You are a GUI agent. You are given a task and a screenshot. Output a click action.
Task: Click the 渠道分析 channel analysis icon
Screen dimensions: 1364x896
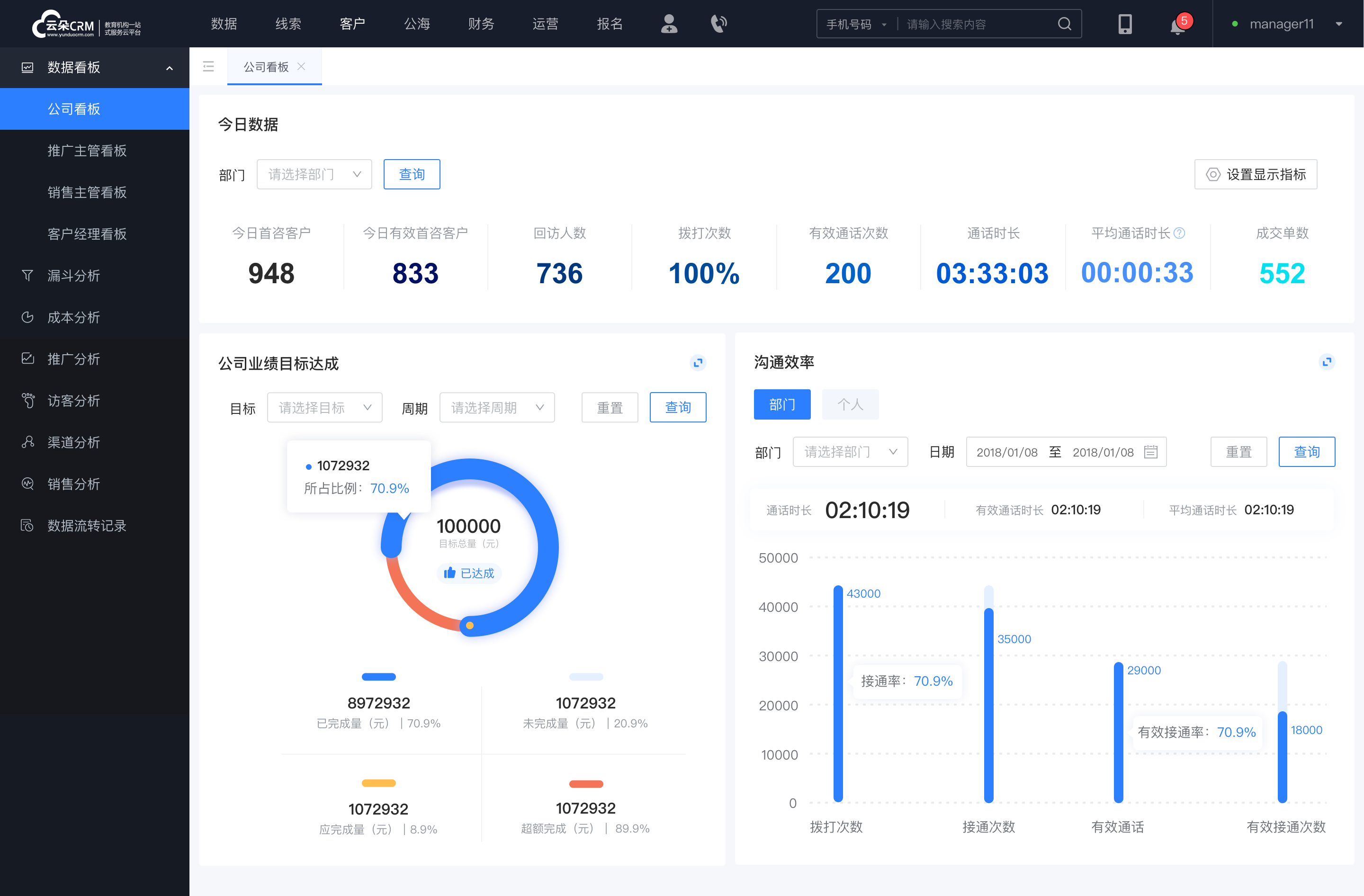click(x=28, y=441)
